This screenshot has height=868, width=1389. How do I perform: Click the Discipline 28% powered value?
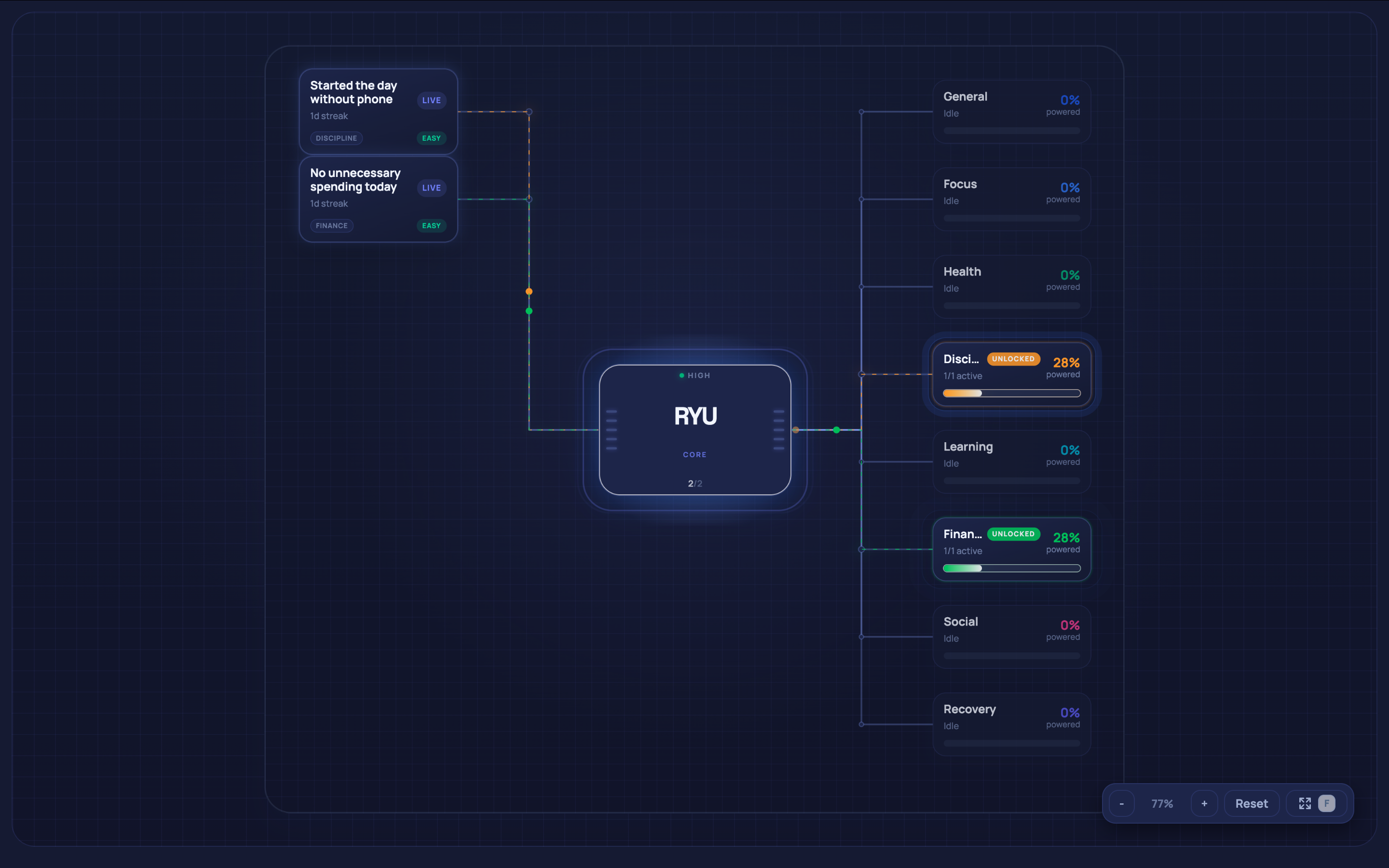(x=1066, y=363)
